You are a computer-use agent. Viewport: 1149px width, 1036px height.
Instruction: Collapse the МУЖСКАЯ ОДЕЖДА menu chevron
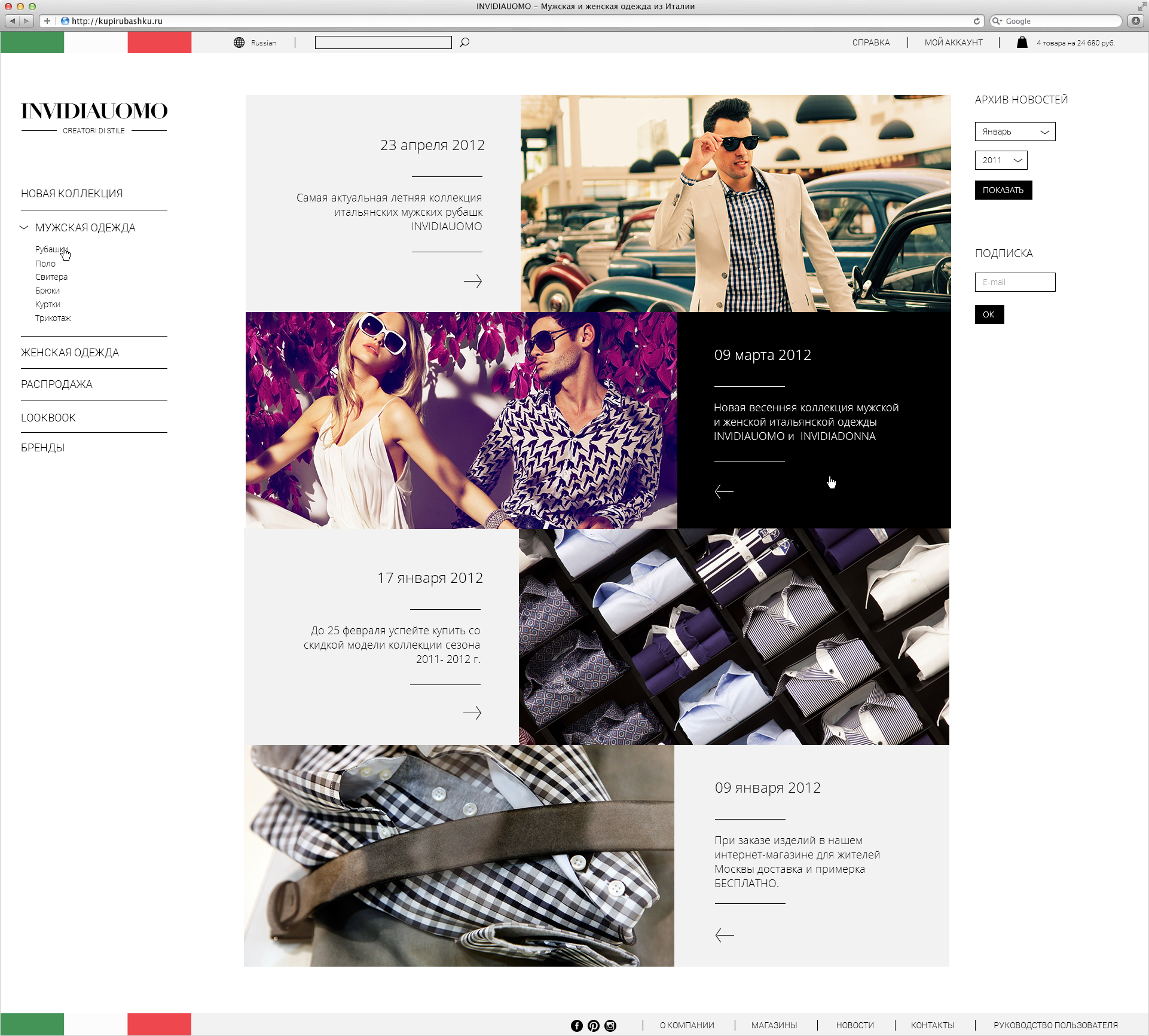tap(24, 227)
